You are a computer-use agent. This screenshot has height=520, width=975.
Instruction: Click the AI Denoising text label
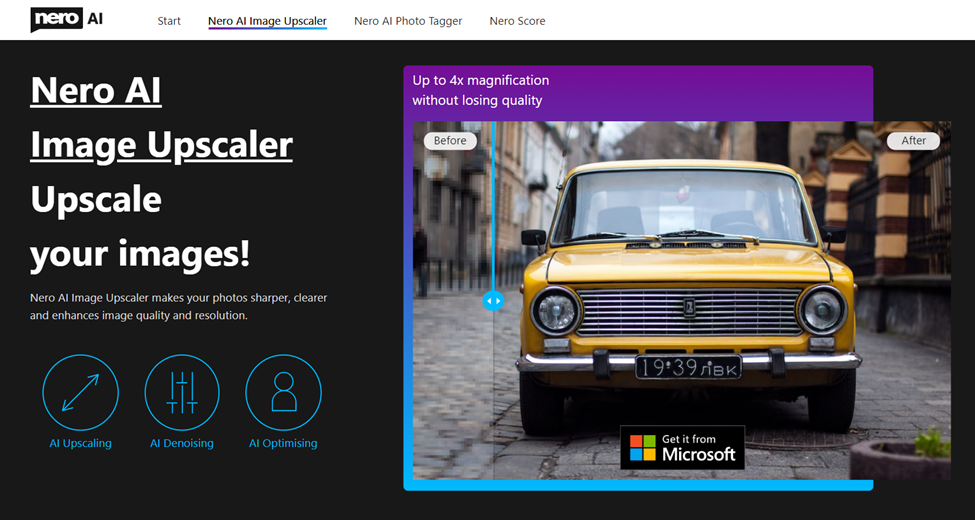(x=182, y=443)
